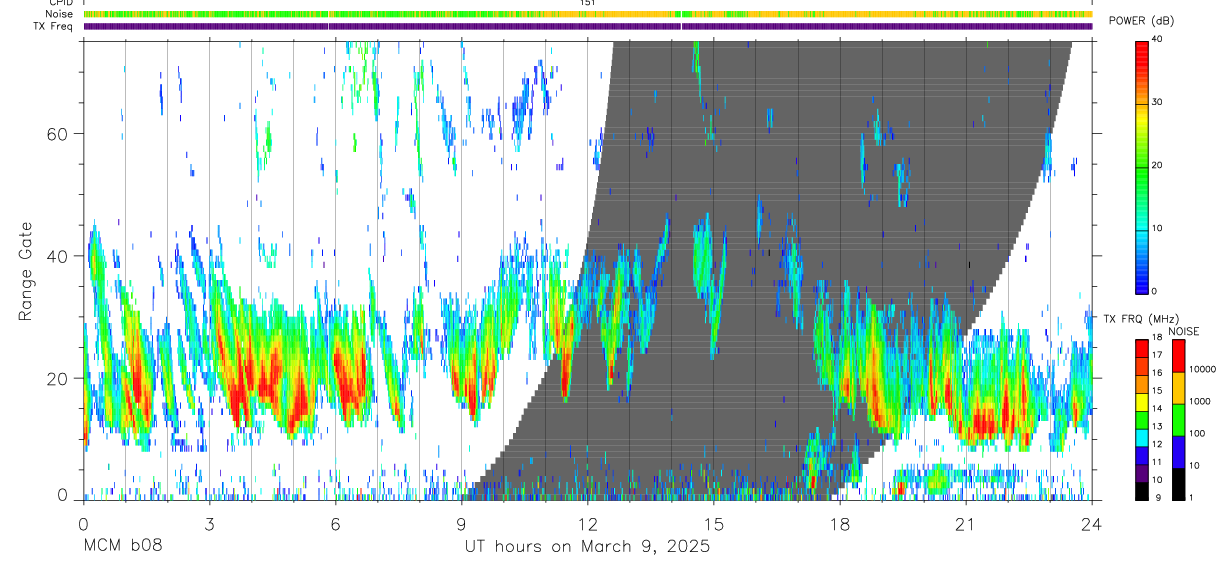The height and width of the screenshot is (567, 1228).
Task: Click the "20" tick on the POWER color bar
Action: tap(1158, 165)
